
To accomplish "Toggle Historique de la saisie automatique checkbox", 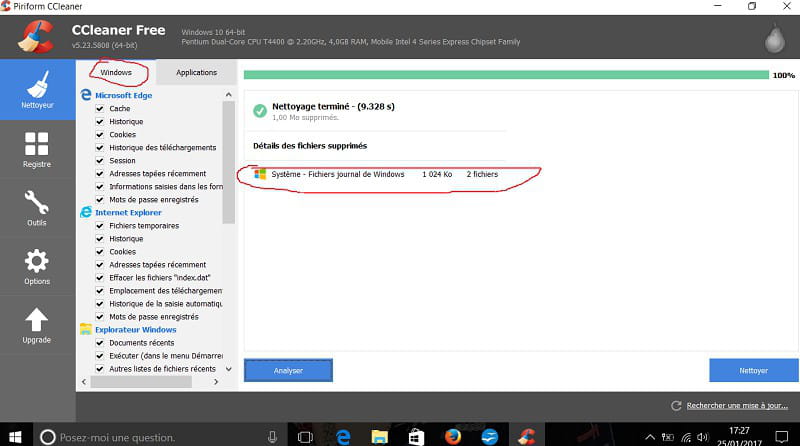I will [x=100, y=304].
